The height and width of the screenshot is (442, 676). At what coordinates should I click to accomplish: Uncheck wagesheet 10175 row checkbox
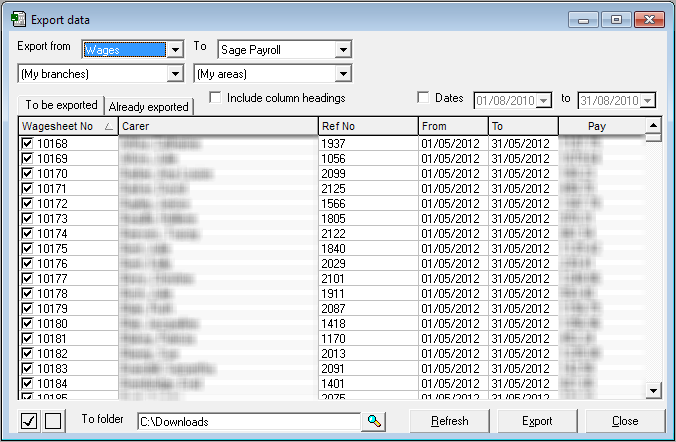(x=27, y=248)
